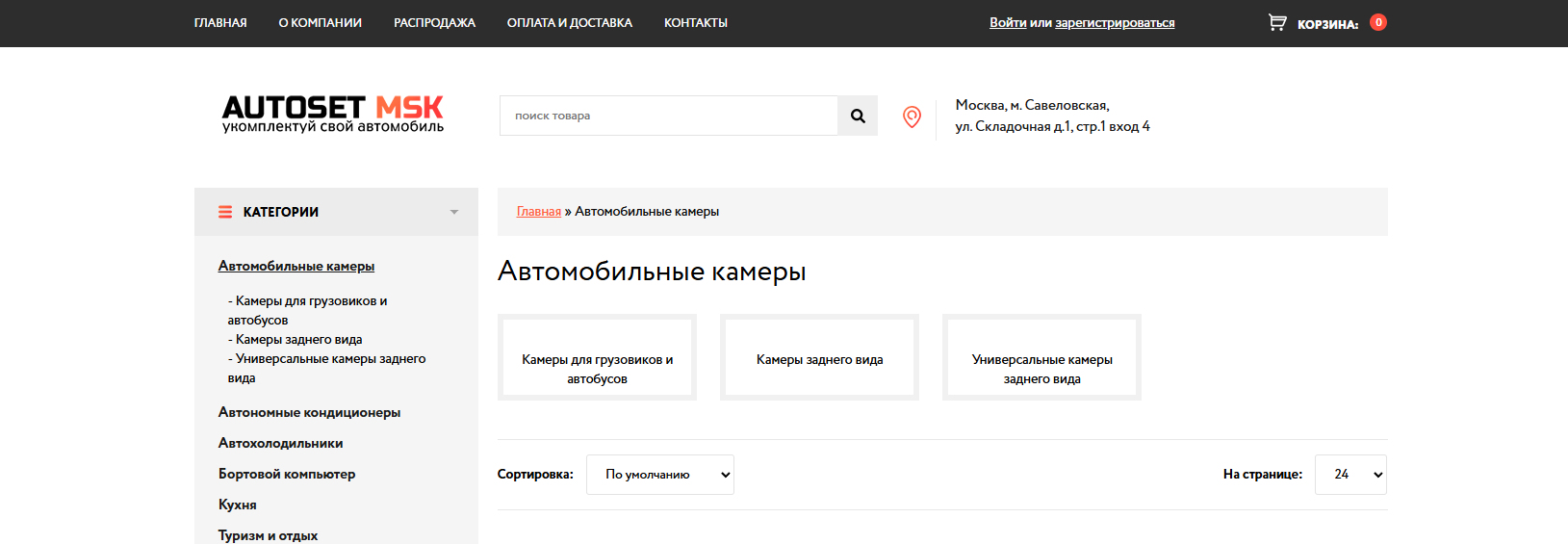Viewport: 1568px width, 544px height.
Task: Go to ГЛАВНАЯ in the top menu
Action: pyautogui.click(x=220, y=23)
